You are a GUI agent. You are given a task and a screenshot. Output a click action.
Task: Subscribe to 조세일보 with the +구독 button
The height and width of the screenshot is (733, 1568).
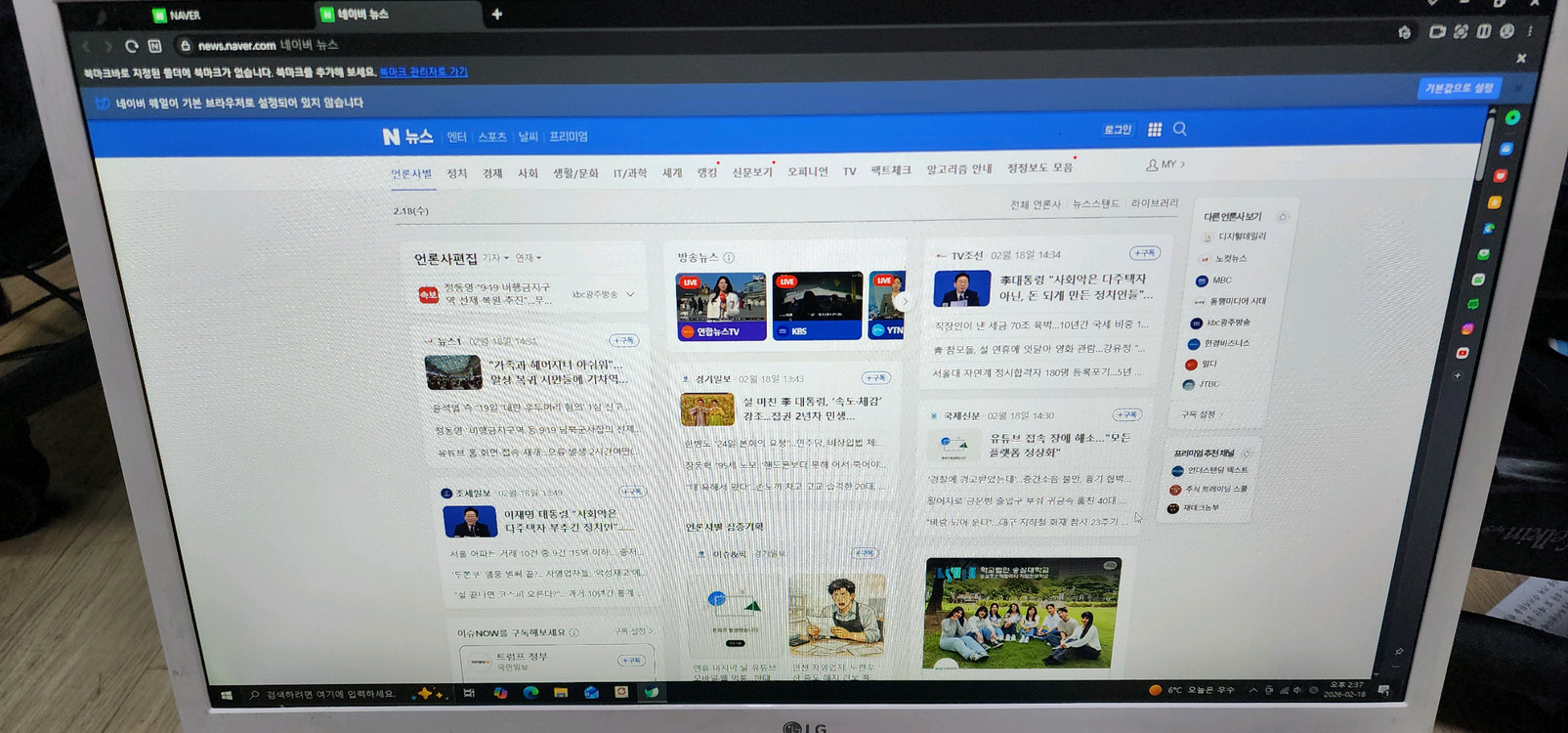[632, 492]
